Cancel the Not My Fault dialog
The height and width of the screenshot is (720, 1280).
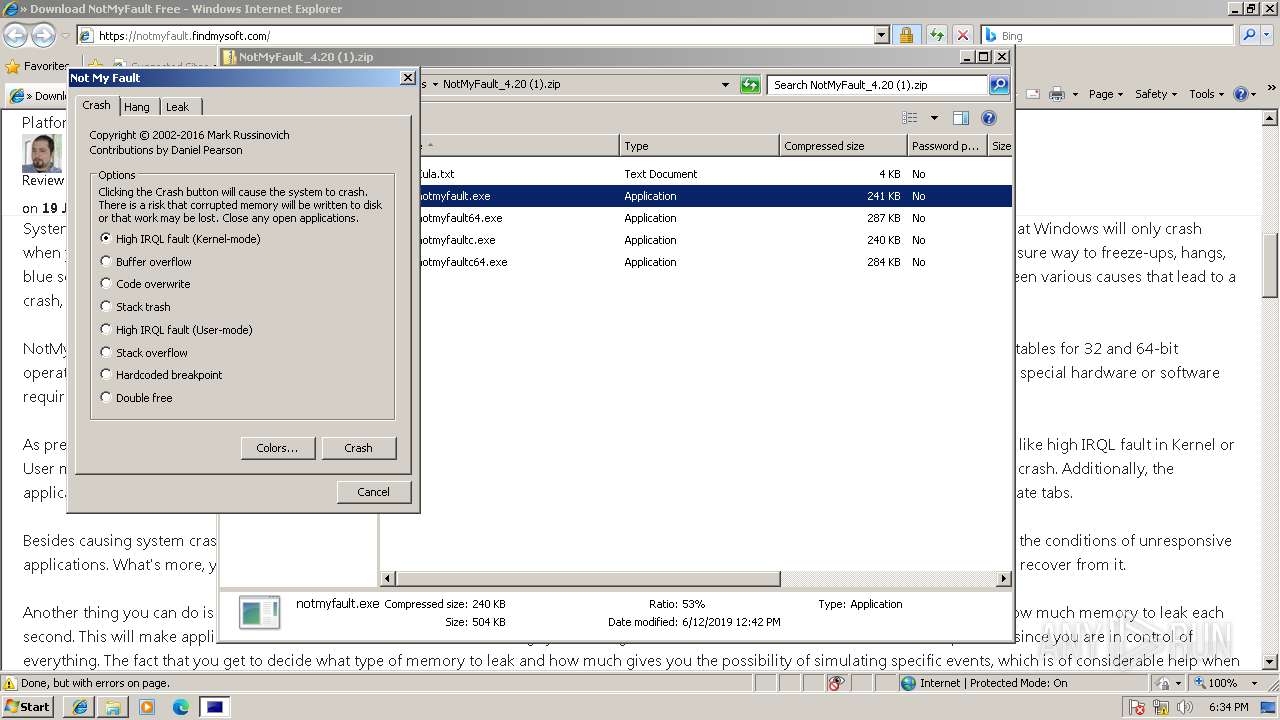click(x=373, y=492)
